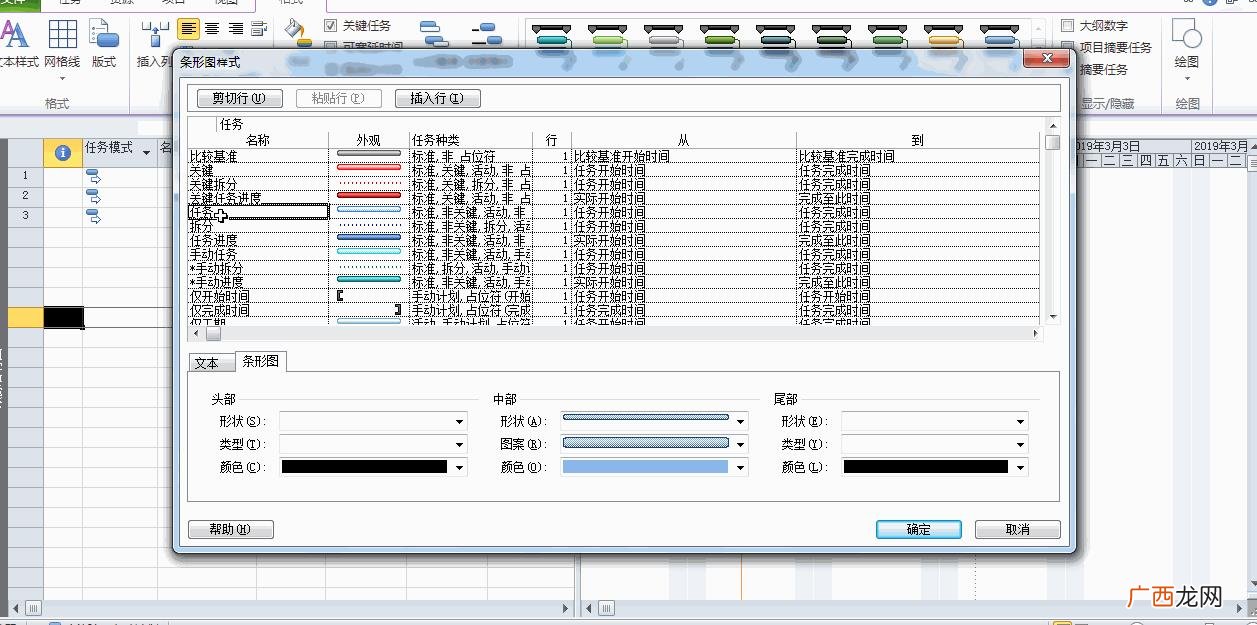
Task: Click the task mode icon in row 1
Action: point(94,176)
